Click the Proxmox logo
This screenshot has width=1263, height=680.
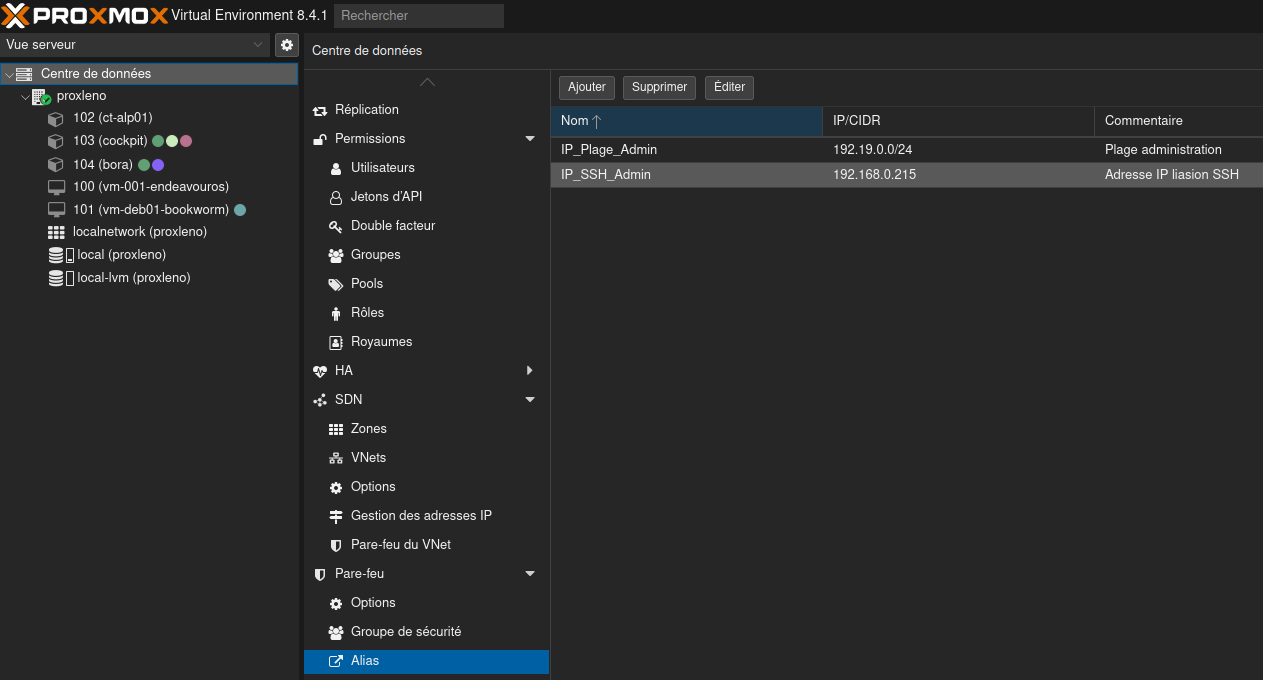tap(85, 15)
